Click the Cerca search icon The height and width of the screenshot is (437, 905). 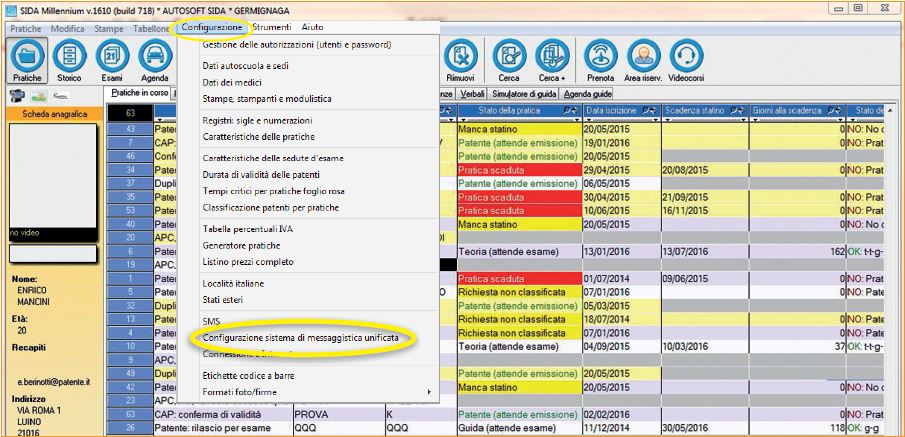pyautogui.click(x=509, y=59)
